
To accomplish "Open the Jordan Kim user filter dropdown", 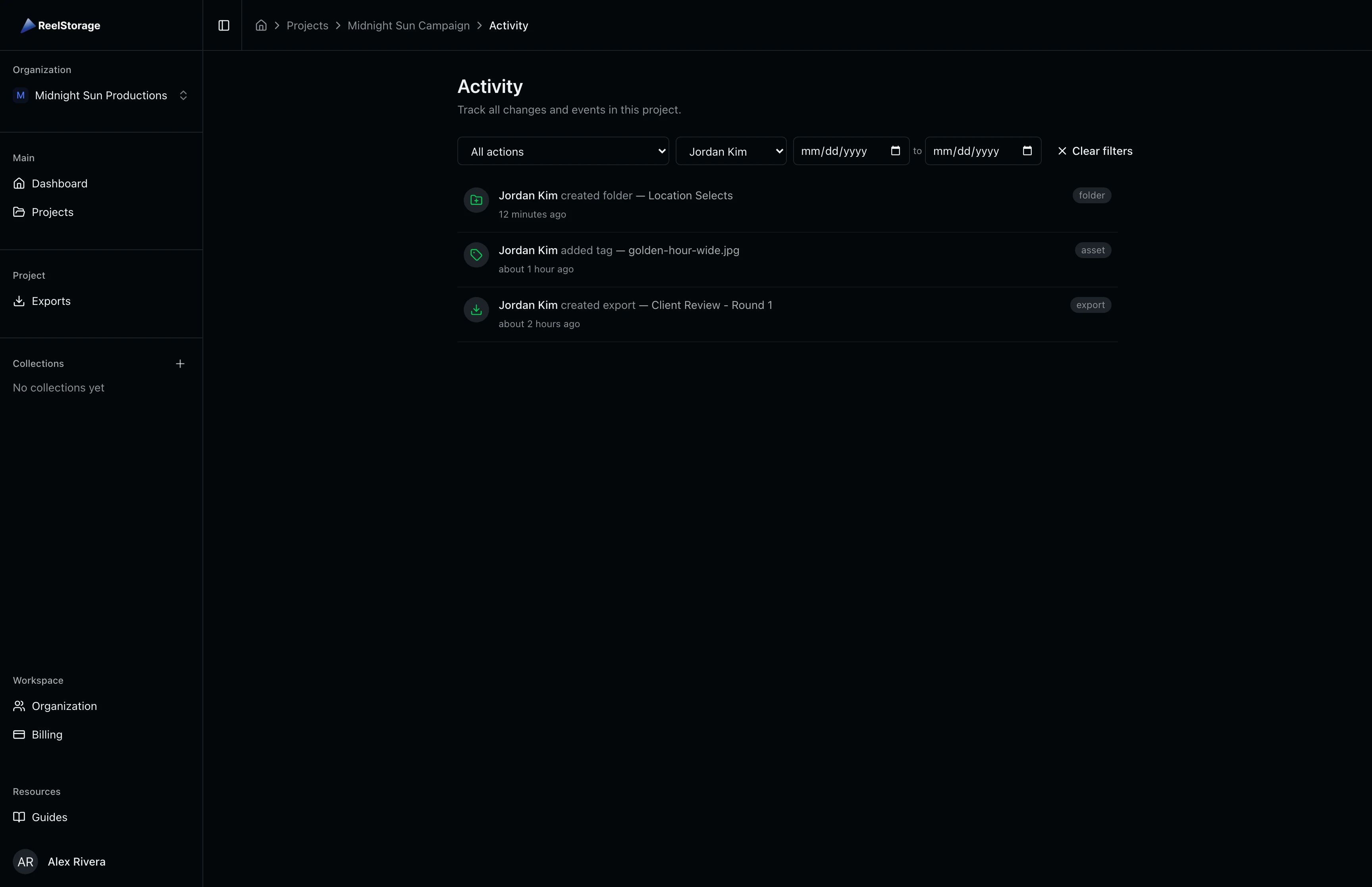I will 731,151.
